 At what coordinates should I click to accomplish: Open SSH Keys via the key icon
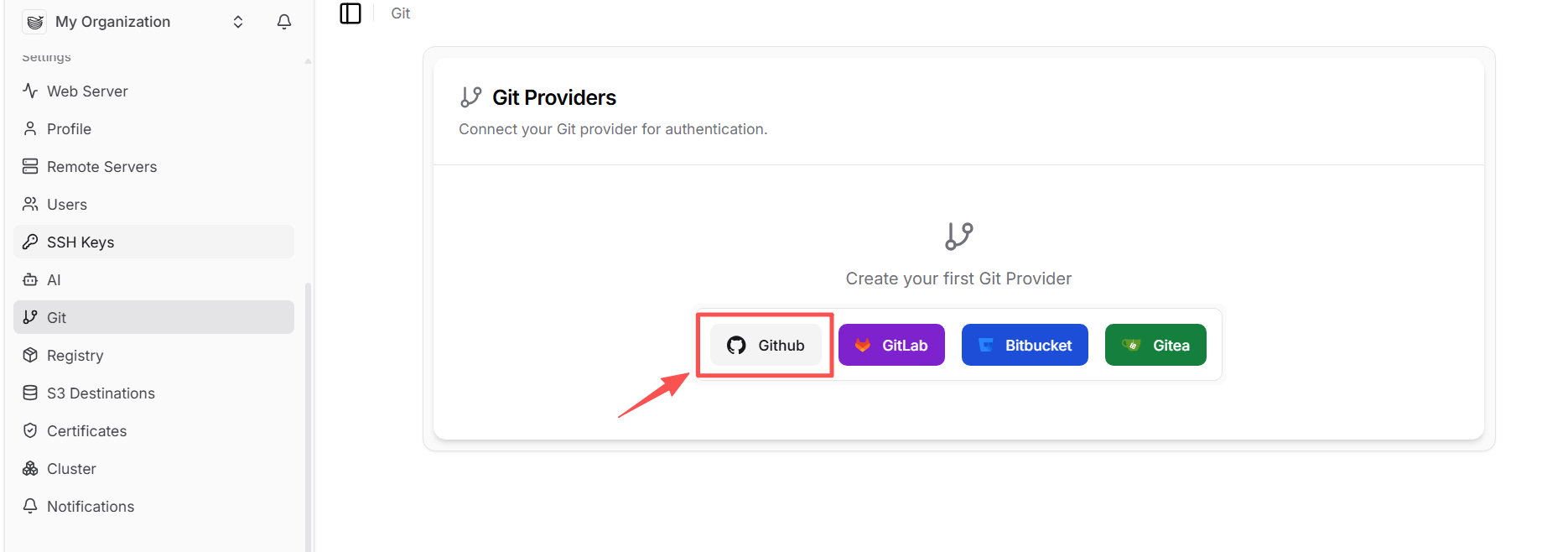click(x=30, y=242)
